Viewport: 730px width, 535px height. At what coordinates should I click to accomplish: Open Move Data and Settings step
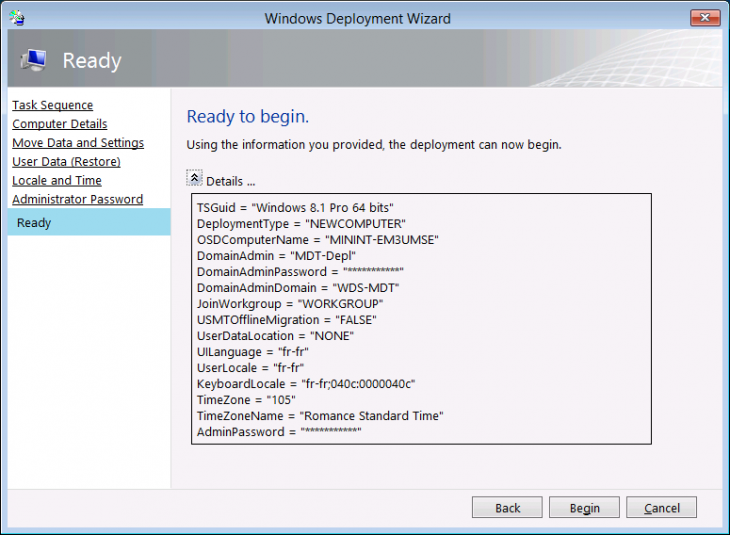tap(78, 143)
